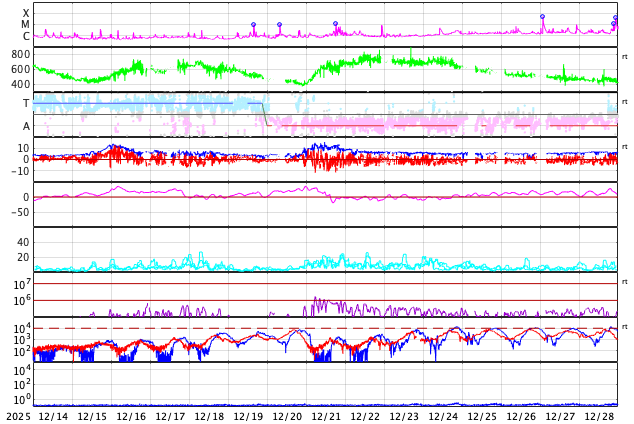The image size is (634, 424).
Task: Click the flare marker circle near 12/21
Action: [x=335, y=24]
